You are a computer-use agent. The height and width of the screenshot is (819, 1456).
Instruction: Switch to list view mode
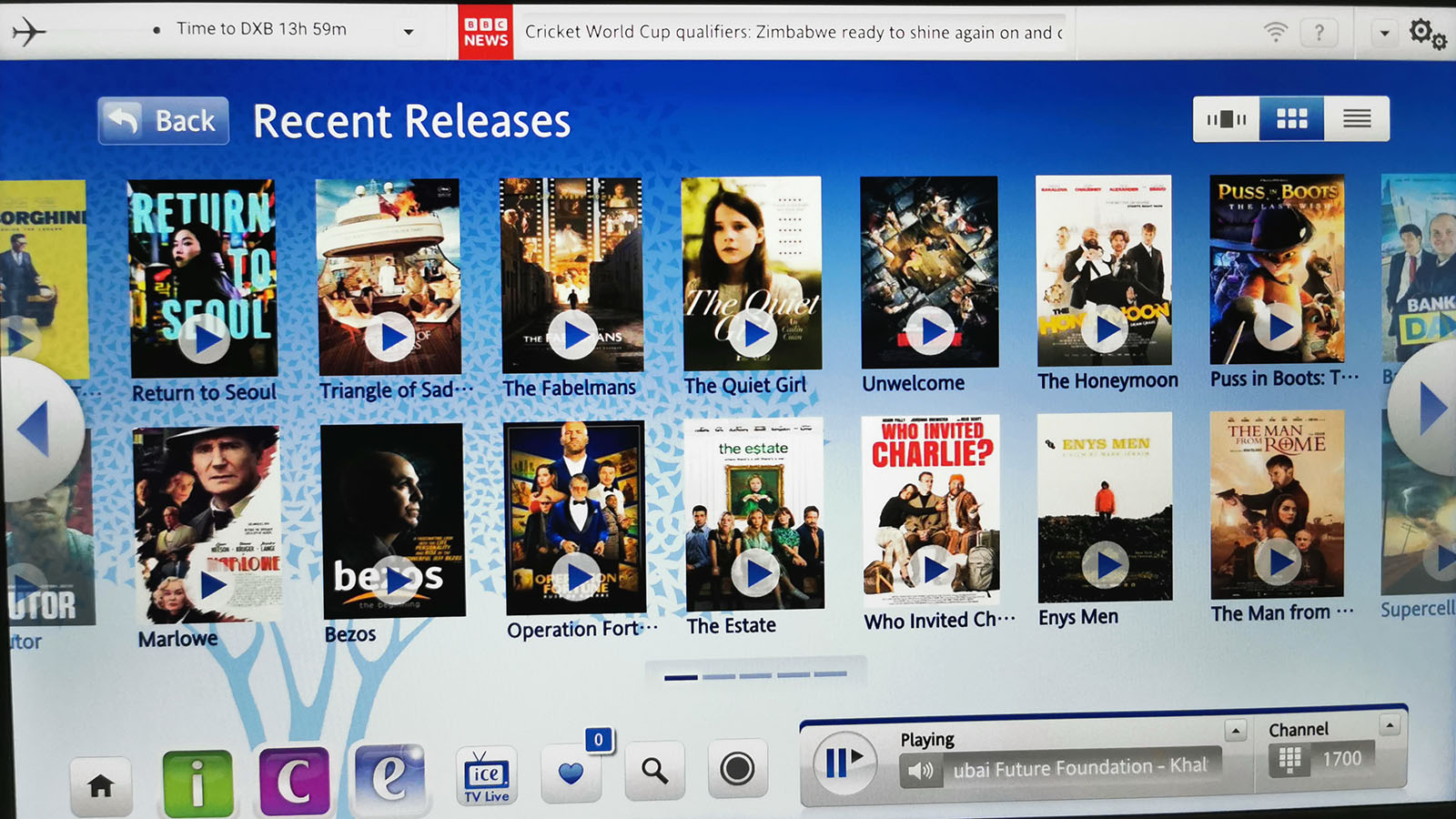coord(1356,118)
